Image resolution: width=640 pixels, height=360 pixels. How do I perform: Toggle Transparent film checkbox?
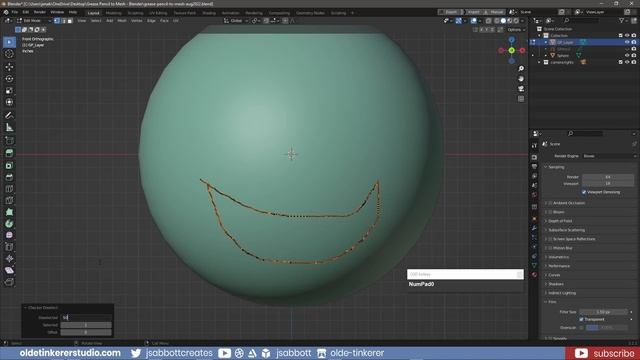581,320
